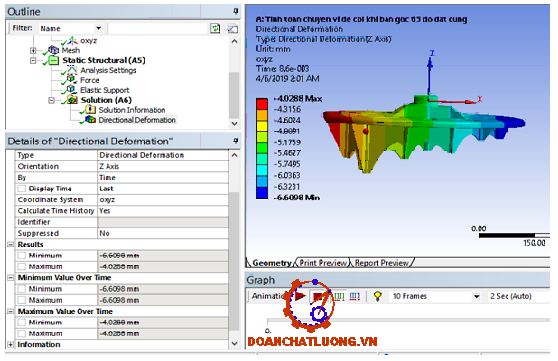
Task: Select the Directional Deformation result in the tree
Action: point(137,120)
